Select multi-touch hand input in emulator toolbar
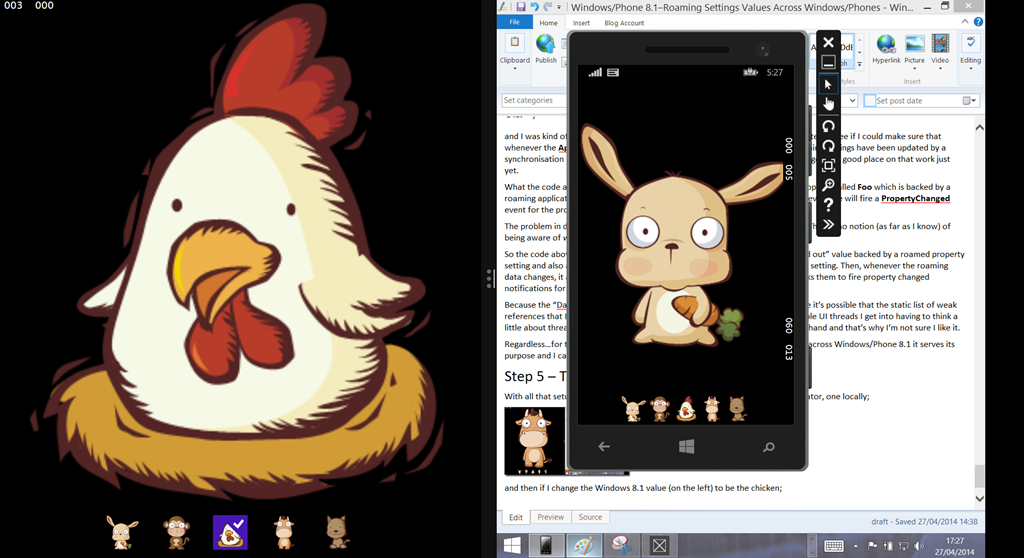The image size is (1024, 558). (x=828, y=104)
